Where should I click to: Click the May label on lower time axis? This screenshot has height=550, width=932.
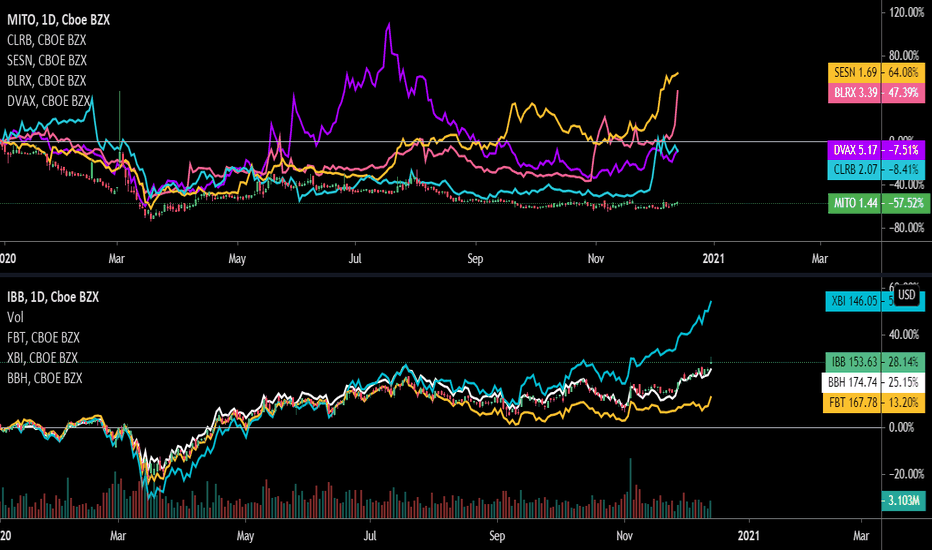(x=245, y=536)
